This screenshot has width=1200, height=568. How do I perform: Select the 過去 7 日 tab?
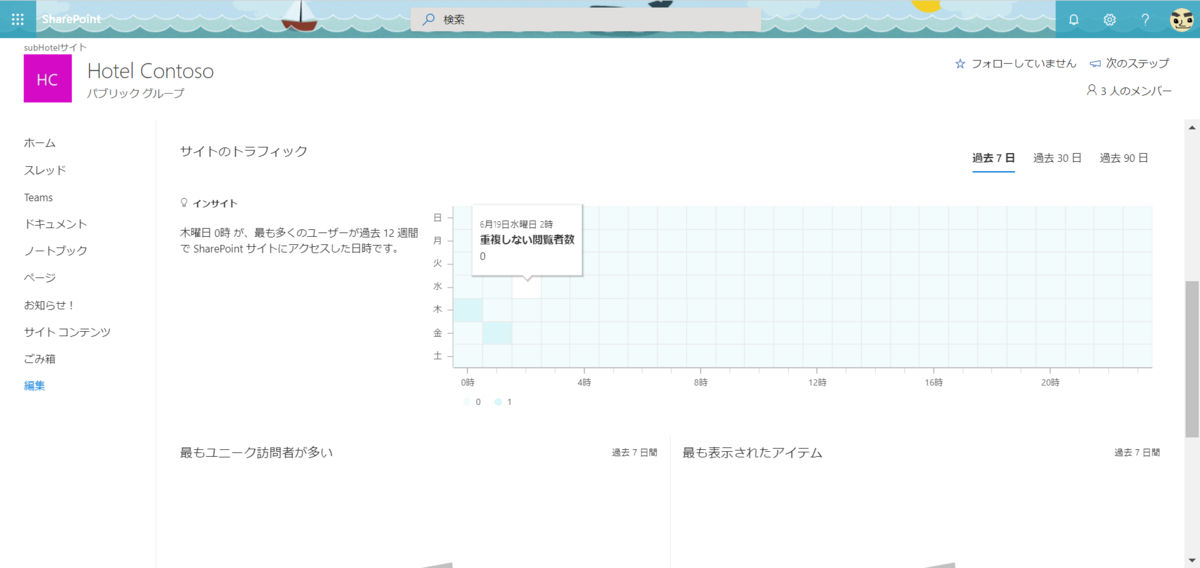tap(993, 158)
